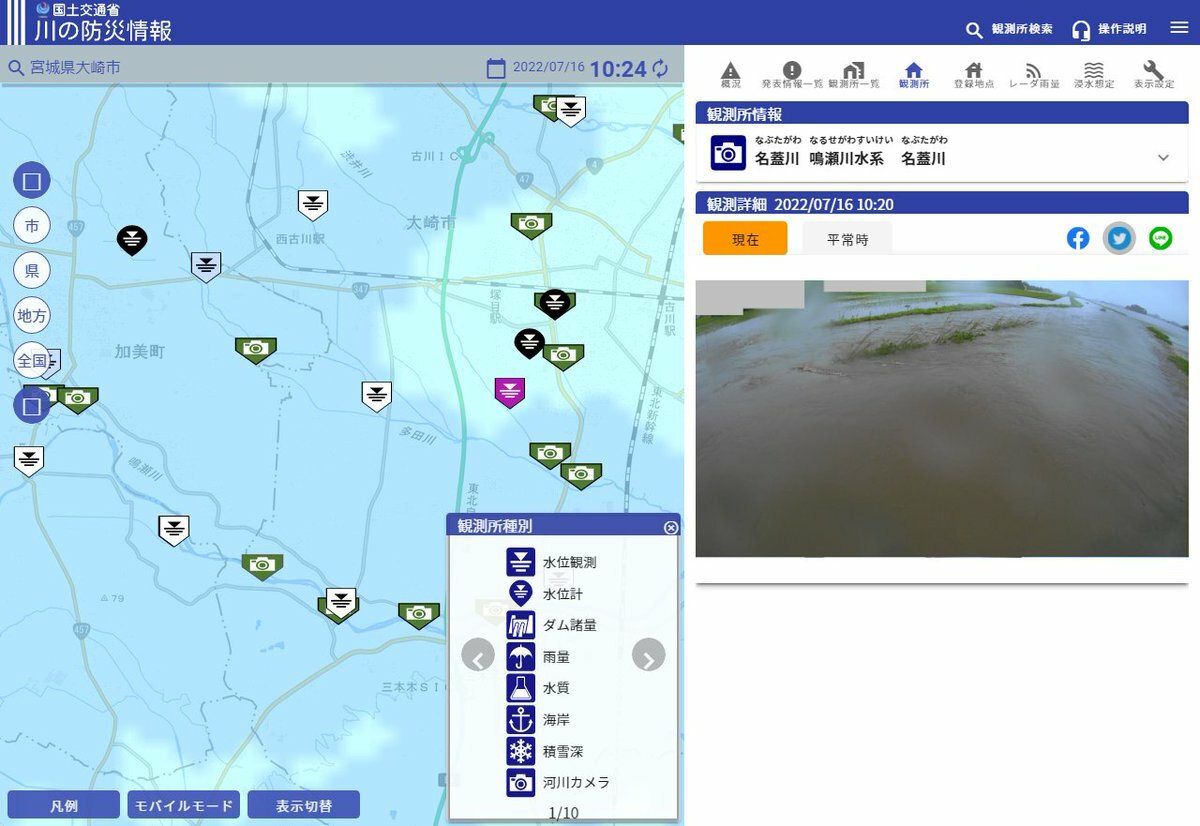Switch to the 概況 overview tab
The height and width of the screenshot is (826, 1200).
coord(731,75)
